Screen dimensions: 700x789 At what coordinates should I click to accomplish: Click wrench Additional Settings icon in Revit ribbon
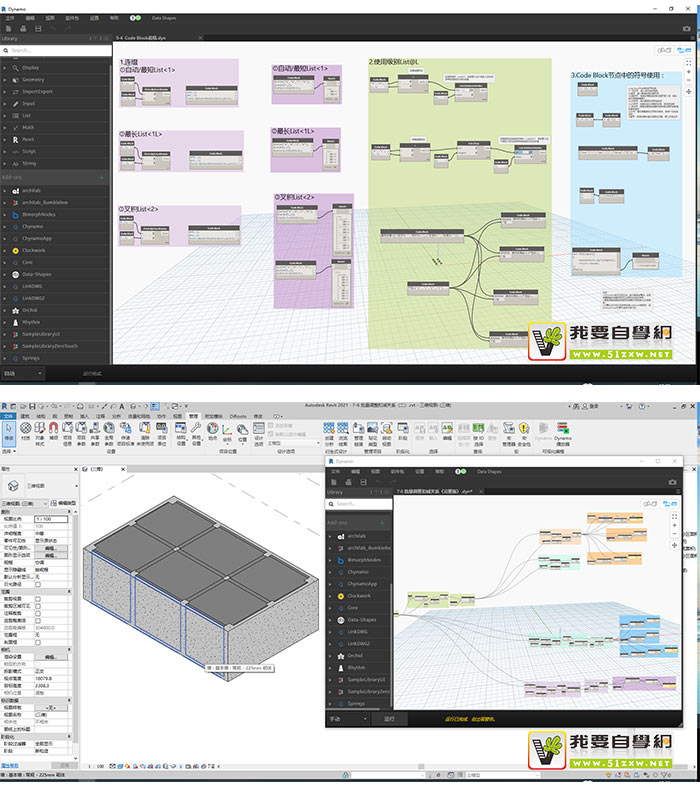pos(196,432)
